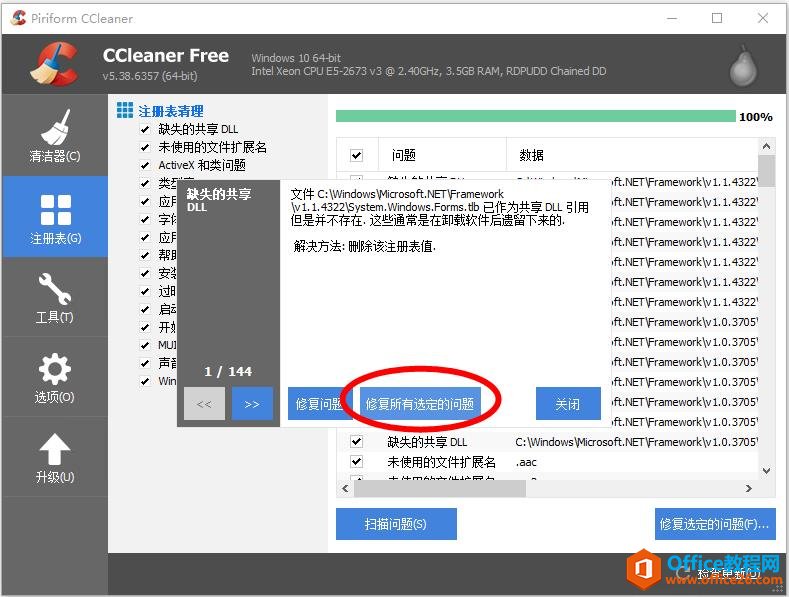Click the CCleaner logo in header
Image resolution: width=789 pixels, height=597 pixels.
55,64
